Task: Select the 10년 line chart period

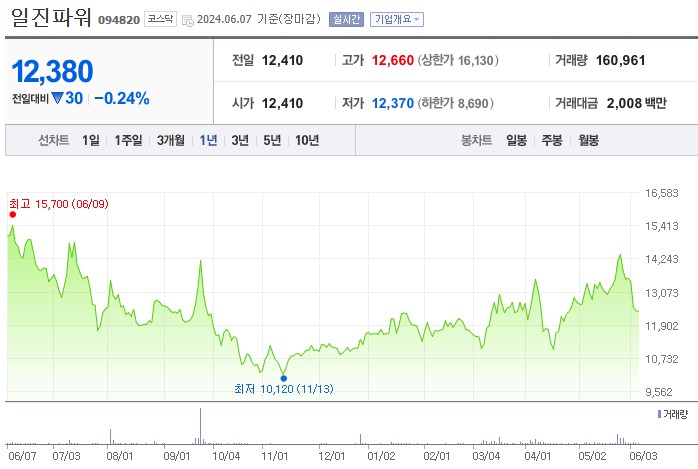Action: 307,140
